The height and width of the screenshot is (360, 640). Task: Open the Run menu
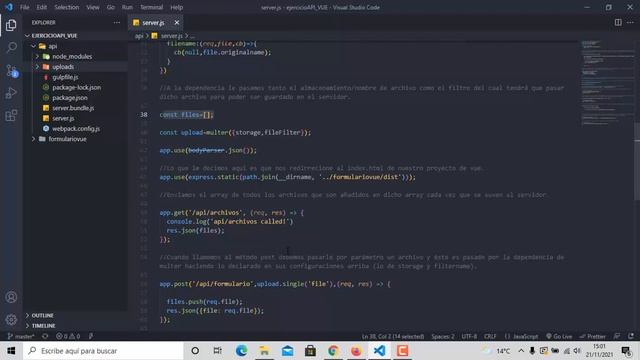click(x=127, y=7)
